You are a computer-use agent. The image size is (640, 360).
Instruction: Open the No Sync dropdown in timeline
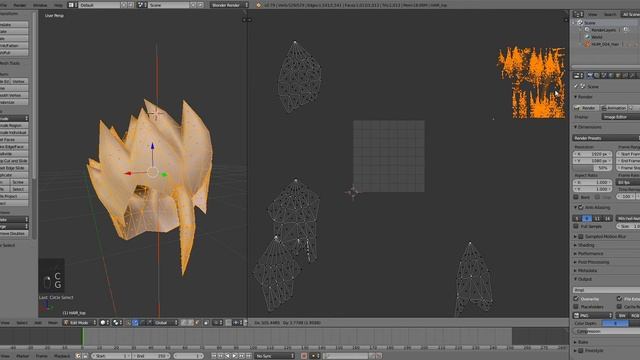point(274,356)
